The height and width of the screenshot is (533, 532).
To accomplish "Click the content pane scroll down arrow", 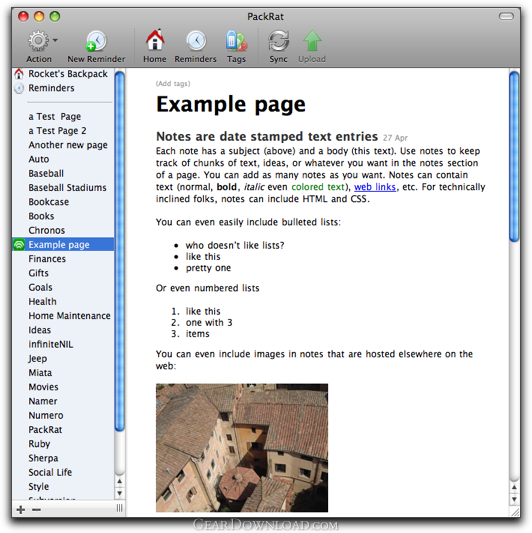I will click(x=514, y=499).
